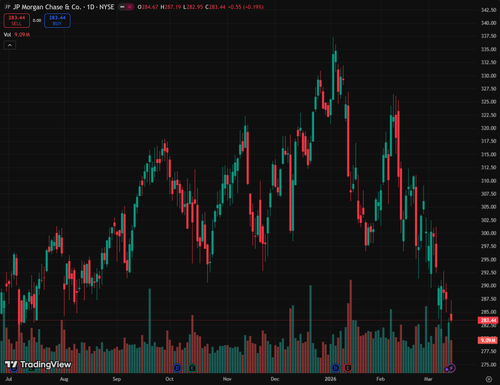The width and height of the screenshot is (500, 385).
Task: Click the Aug label on the time axis
Action: click(x=64, y=379)
